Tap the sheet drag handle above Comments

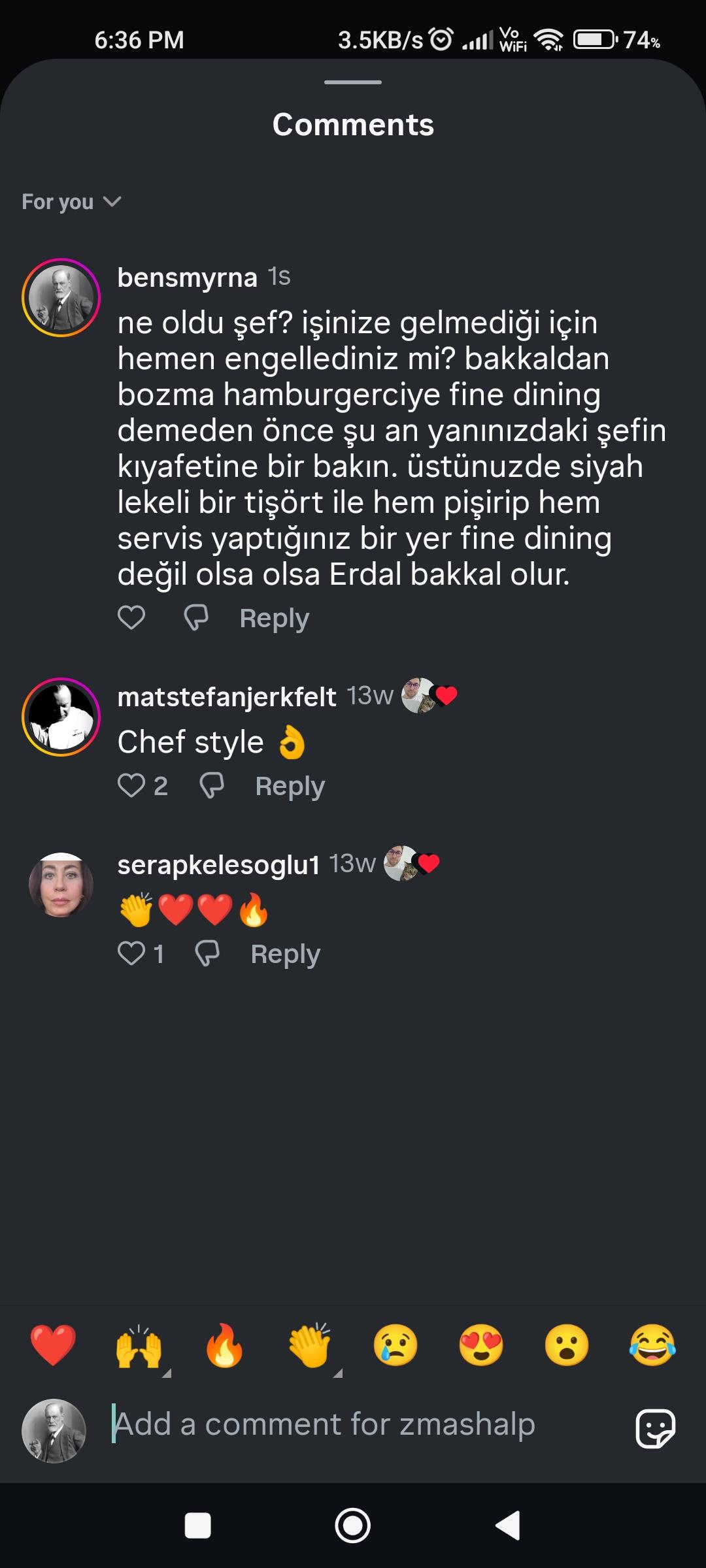coord(353,82)
